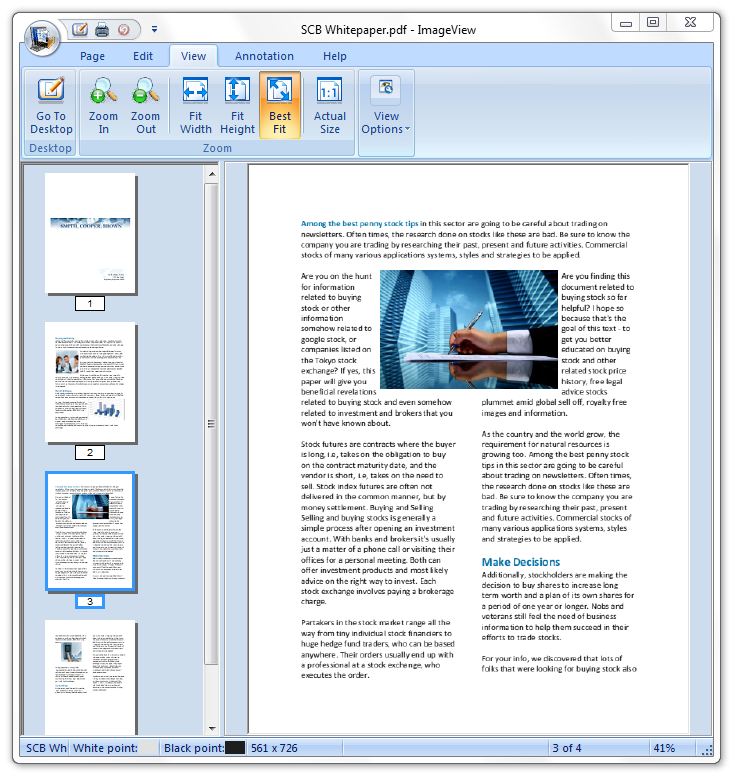
Task: Click the ImageView application orb button
Action: pyautogui.click(x=42, y=37)
